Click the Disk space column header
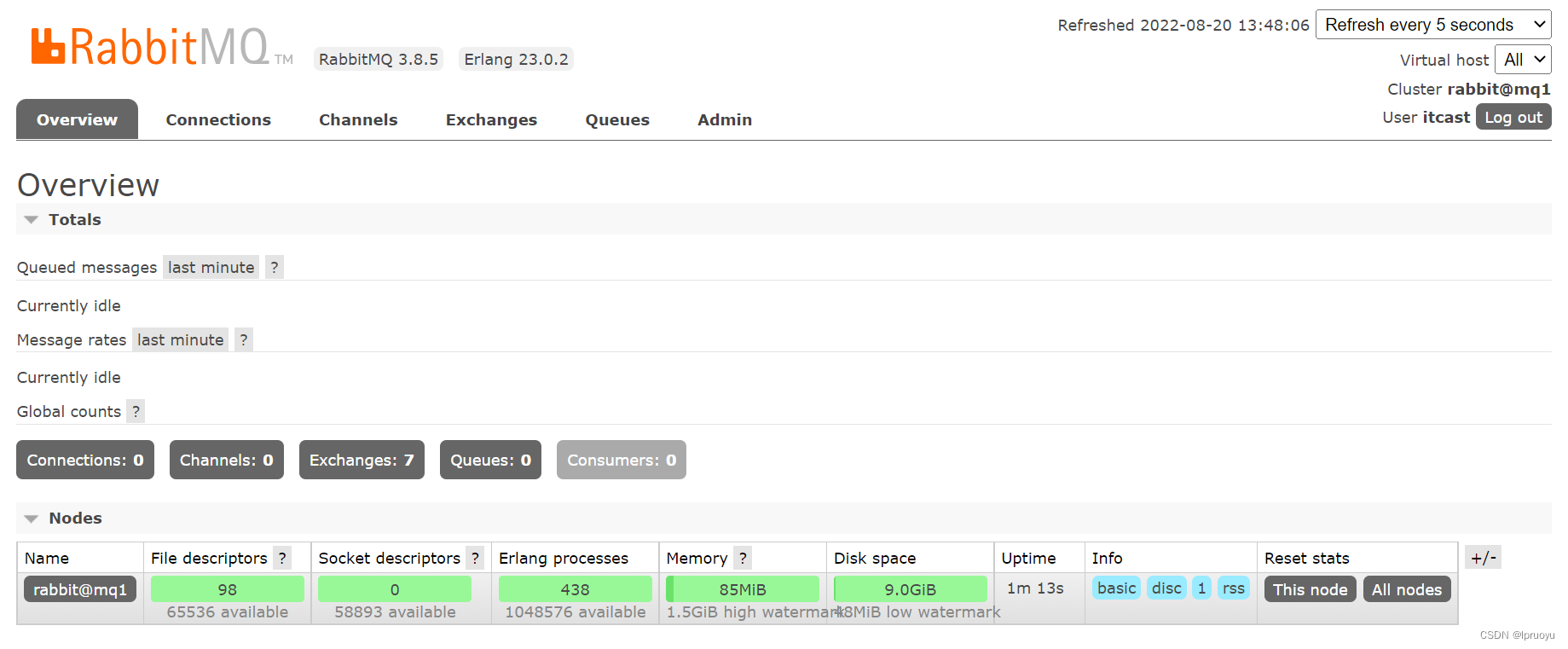This screenshot has width=1568, height=649. point(875,559)
